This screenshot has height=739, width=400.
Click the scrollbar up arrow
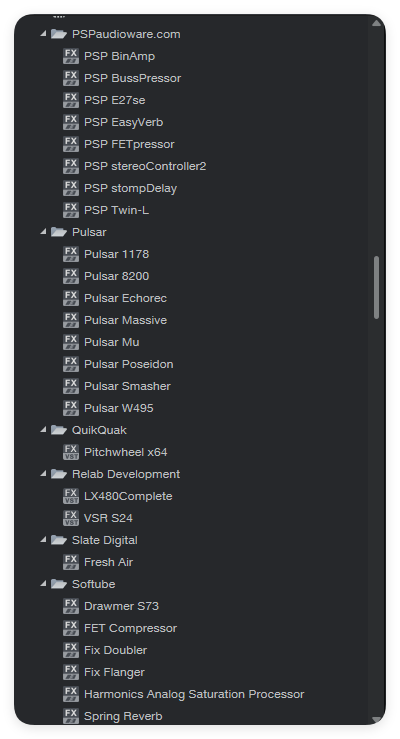[x=376, y=23]
